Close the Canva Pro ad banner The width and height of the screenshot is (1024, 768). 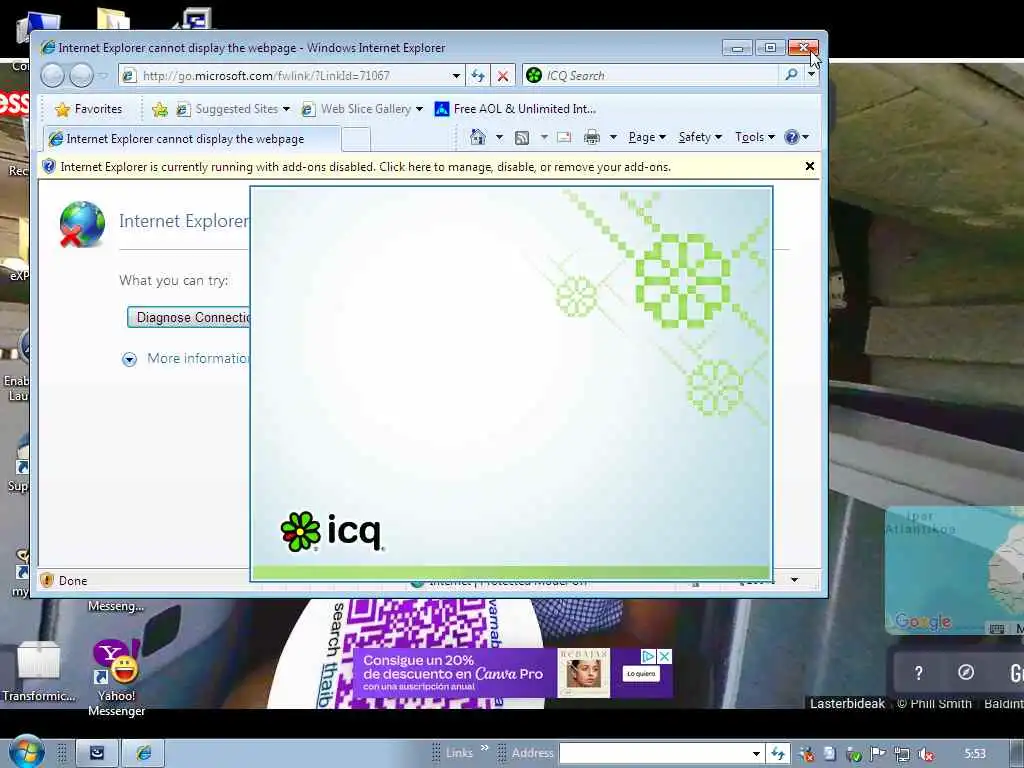tap(664, 656)
